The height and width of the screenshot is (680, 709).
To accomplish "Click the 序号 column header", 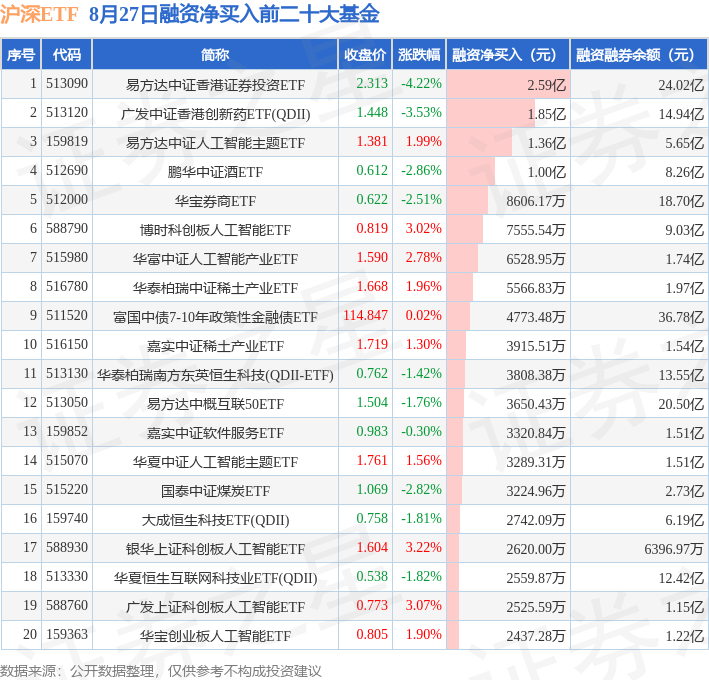I will (21, 55).
